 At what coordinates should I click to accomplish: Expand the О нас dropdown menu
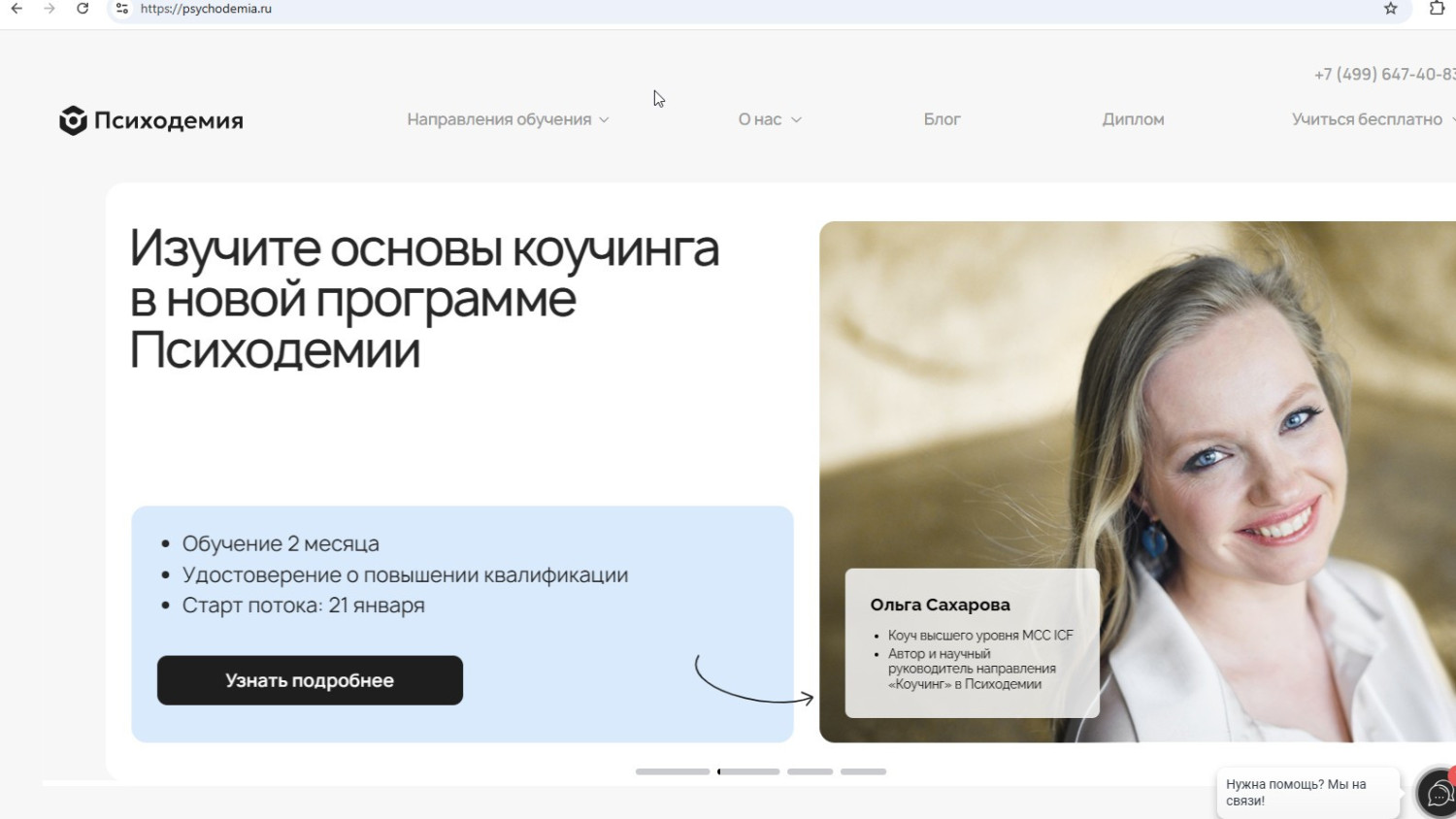(770, 119)
